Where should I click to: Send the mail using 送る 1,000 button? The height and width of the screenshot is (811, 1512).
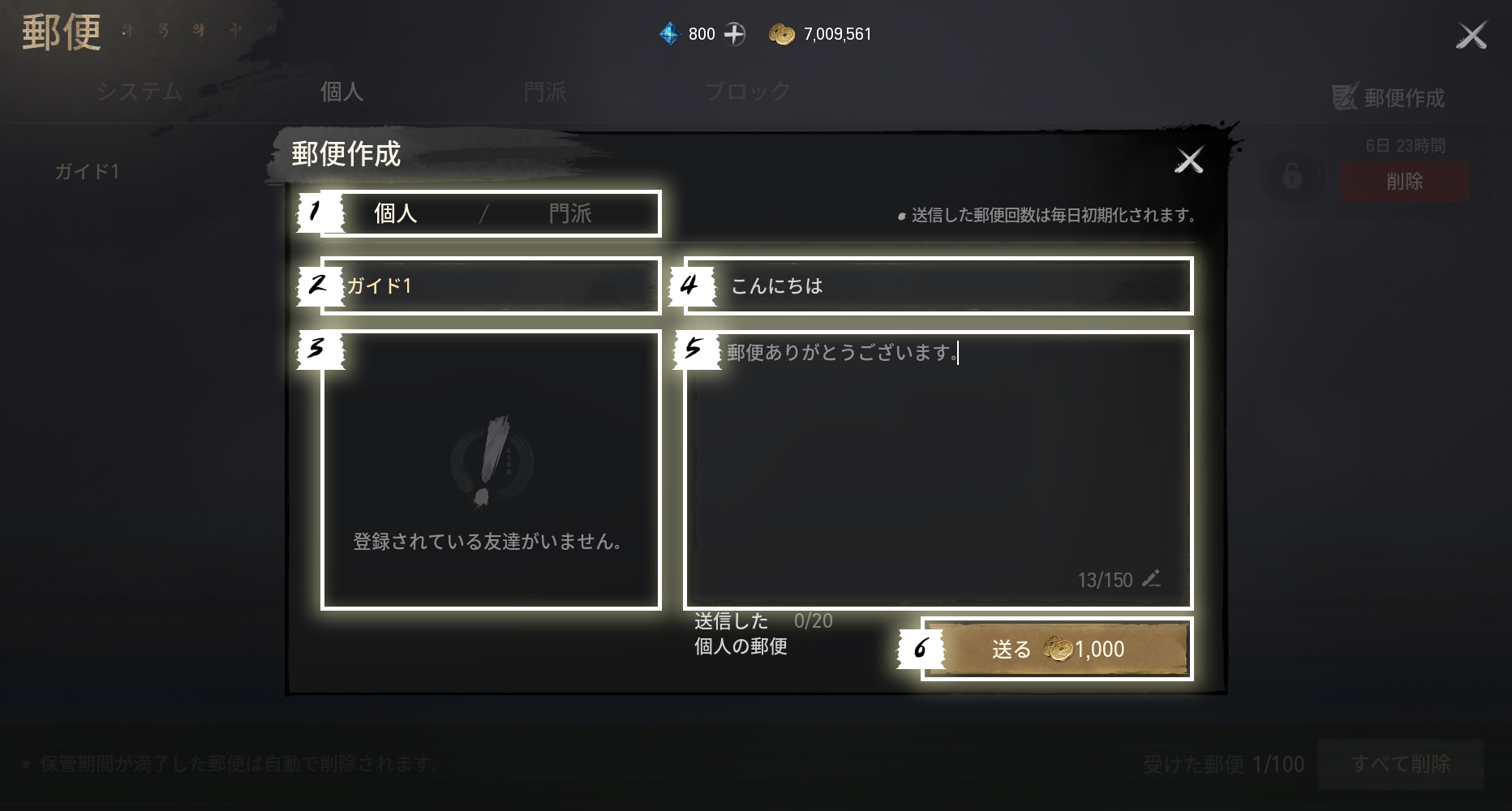tap(1058, 649)
